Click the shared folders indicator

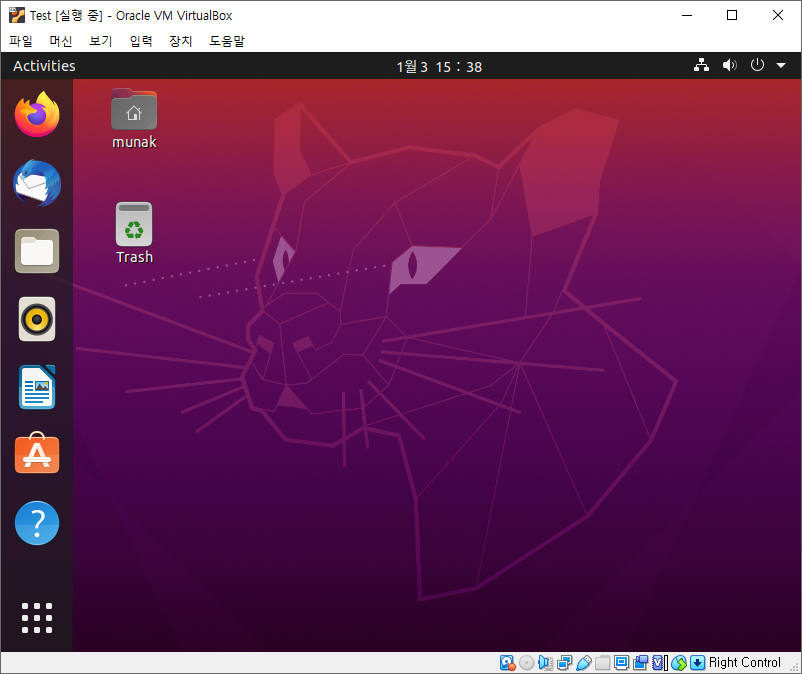[603, 663]
